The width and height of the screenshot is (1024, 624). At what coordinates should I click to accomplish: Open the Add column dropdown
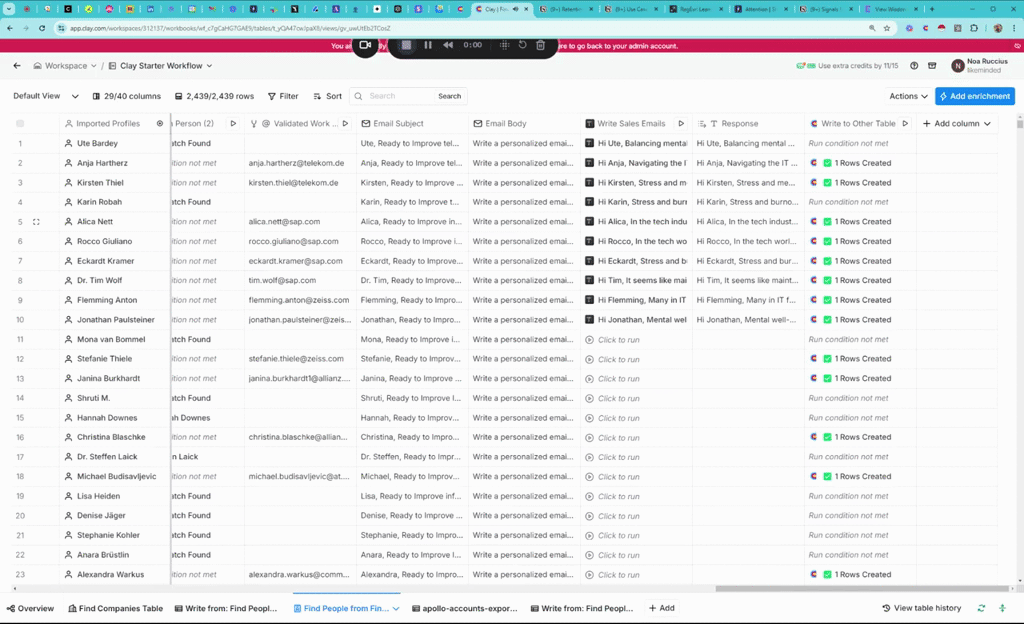(x=956, y=124)
